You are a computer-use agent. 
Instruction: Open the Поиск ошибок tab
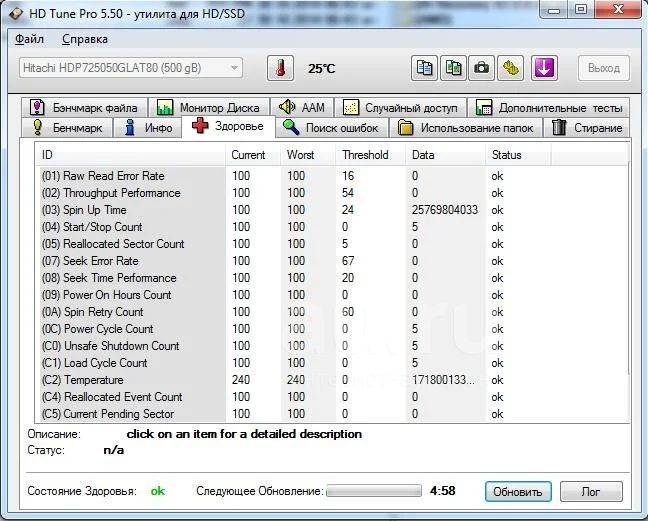click(331, 128)
